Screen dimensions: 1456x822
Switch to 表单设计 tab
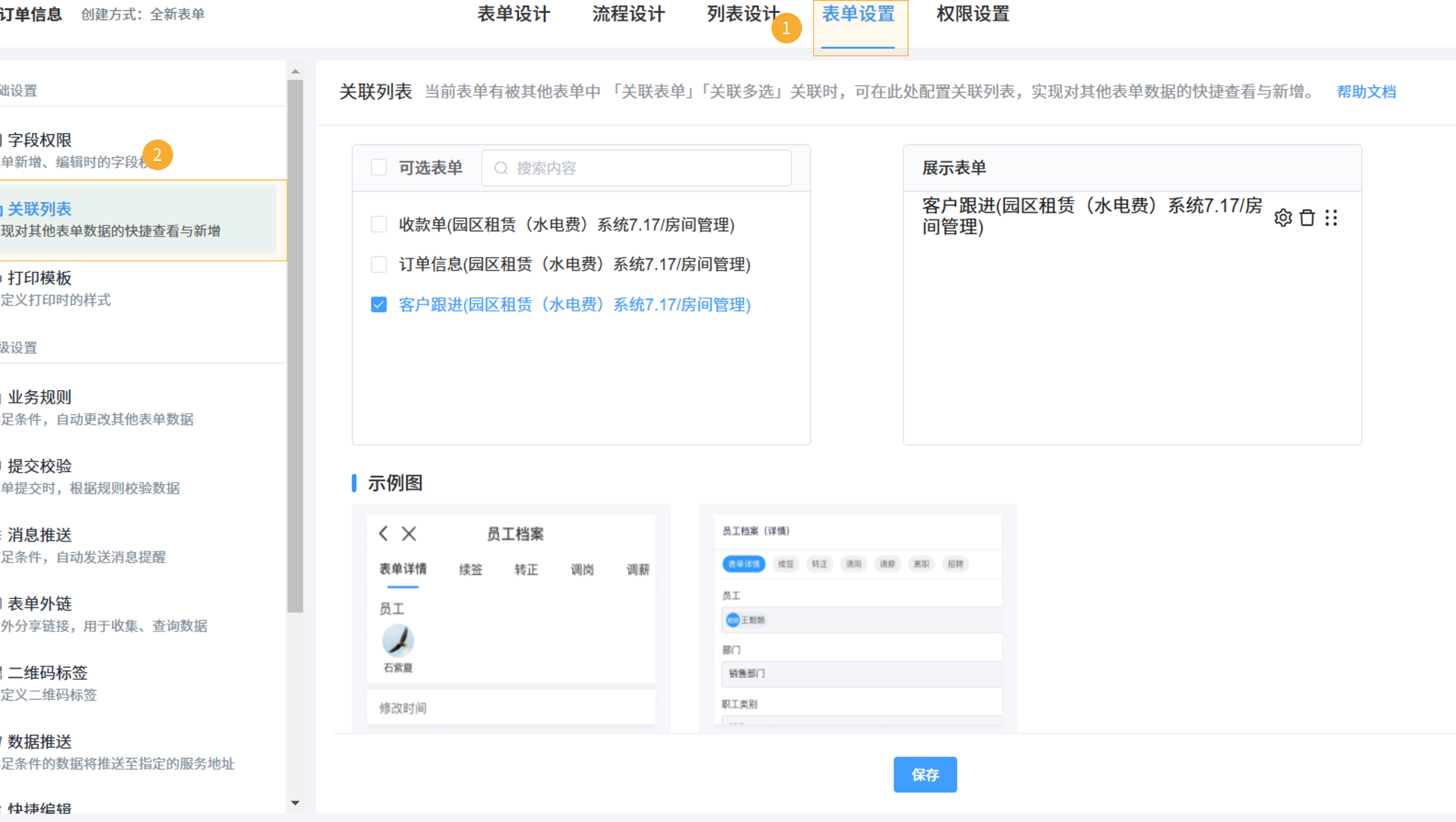pos(513,14)
